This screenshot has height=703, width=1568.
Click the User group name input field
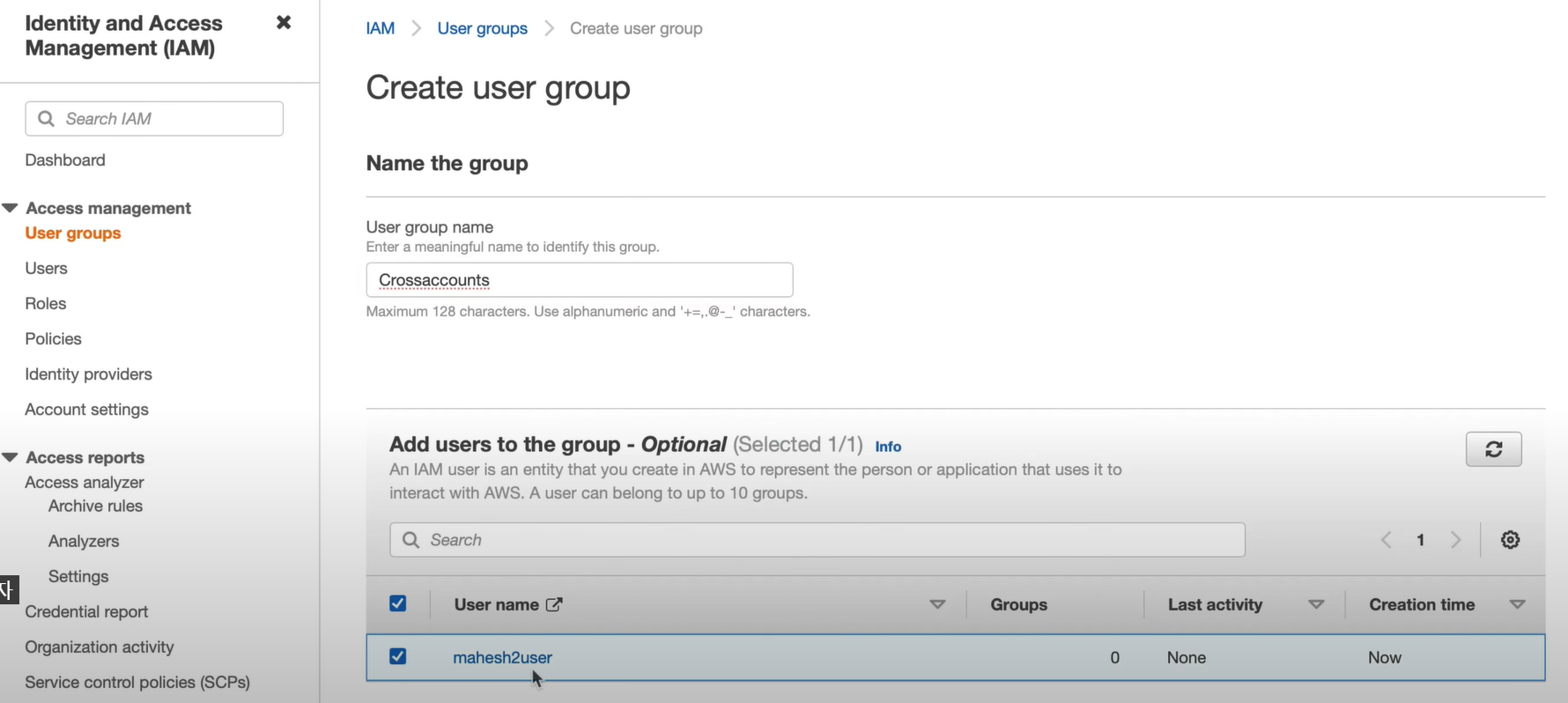[x=580, y=280]
